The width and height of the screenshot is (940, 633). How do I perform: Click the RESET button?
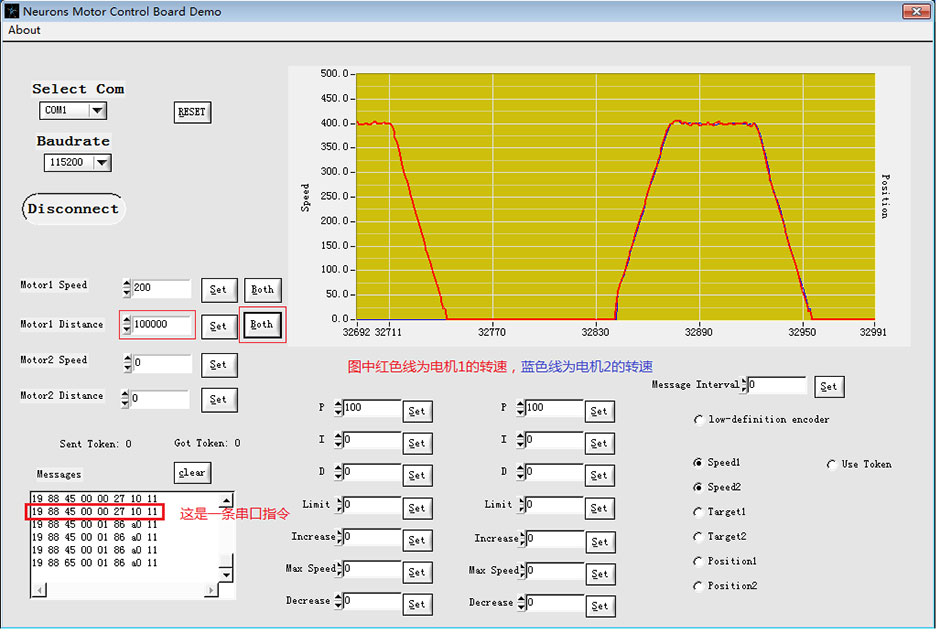click(192, 112)
